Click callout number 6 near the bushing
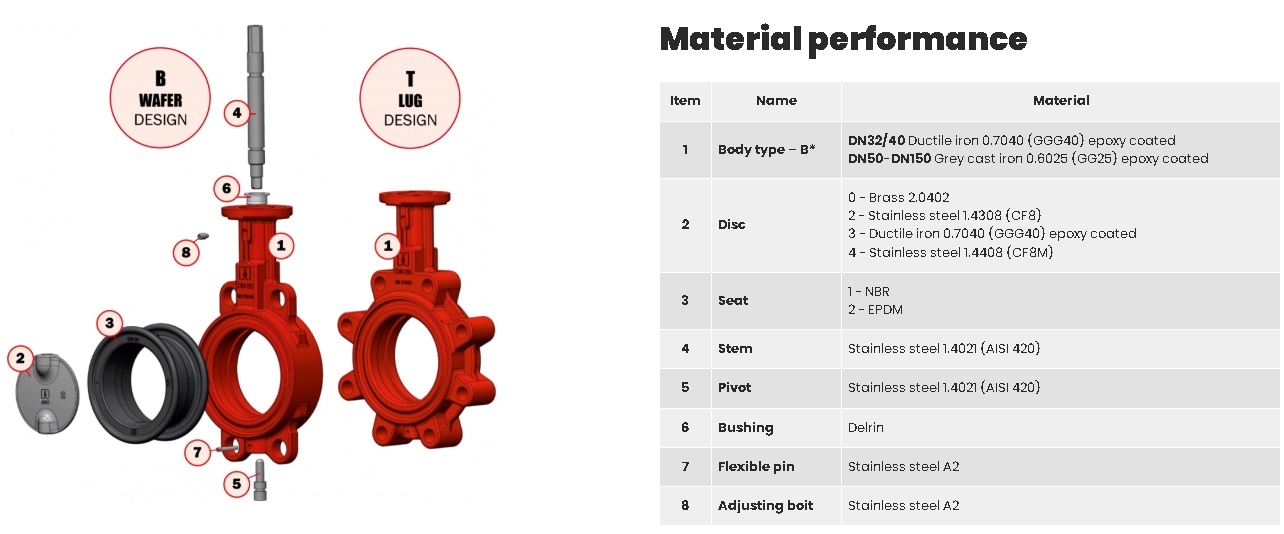 tap(226, 188)
